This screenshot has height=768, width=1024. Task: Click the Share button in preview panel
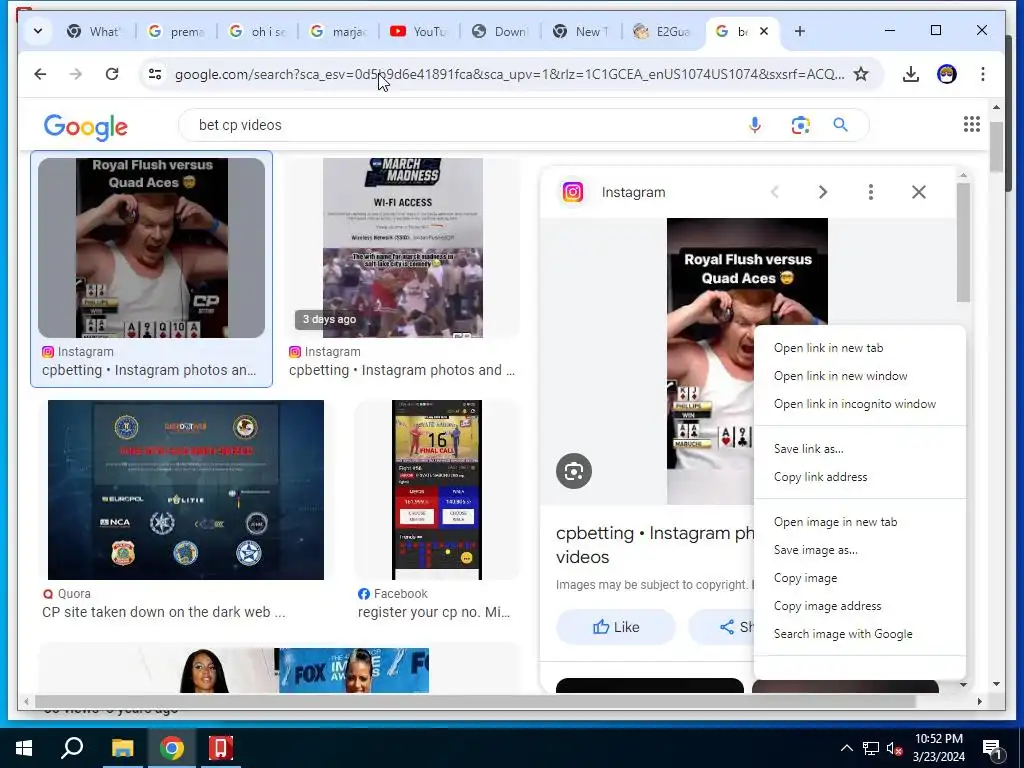pyautogui.click(x=722, y=627)
